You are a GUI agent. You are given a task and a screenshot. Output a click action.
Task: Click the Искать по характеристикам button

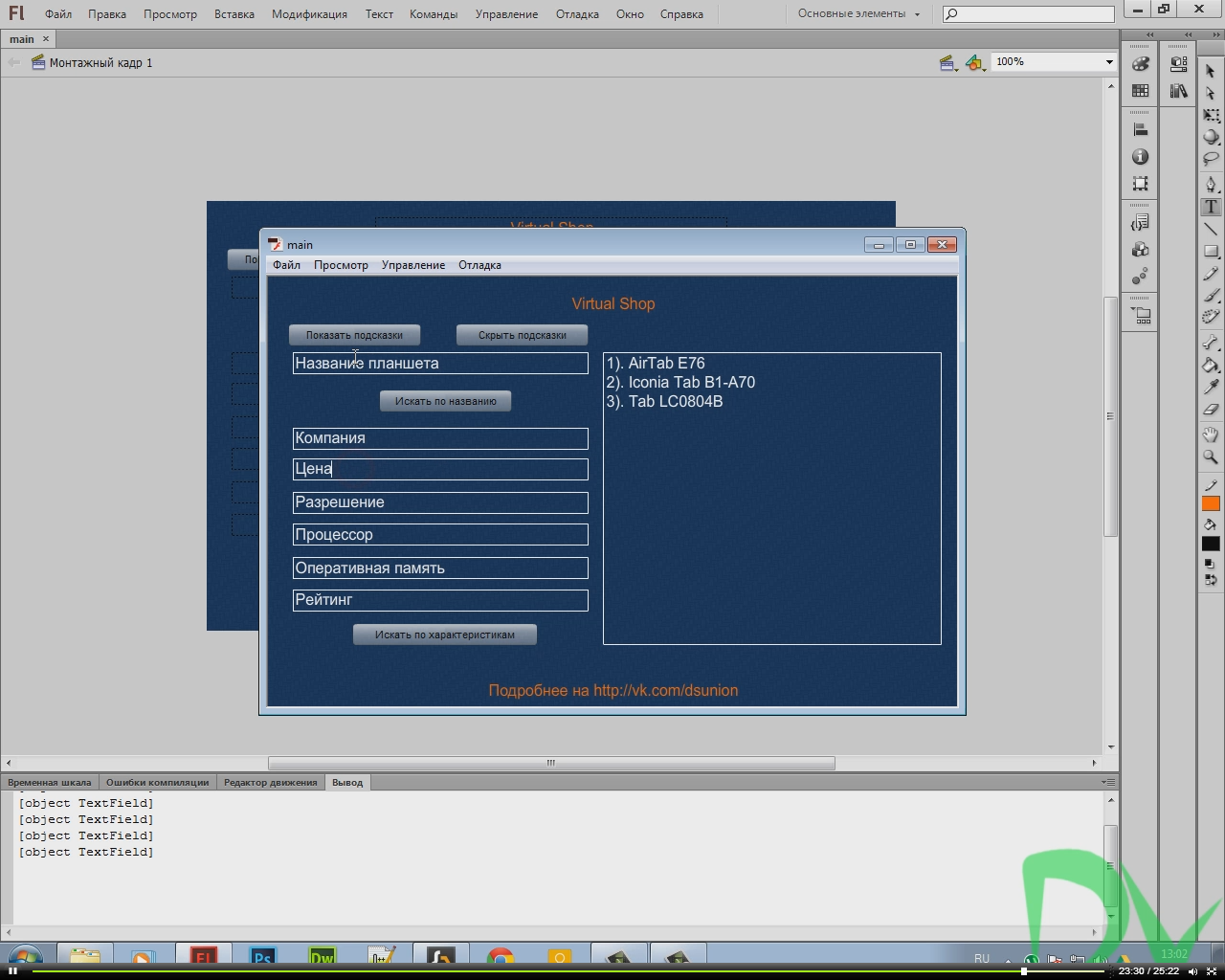coord(444,635)
